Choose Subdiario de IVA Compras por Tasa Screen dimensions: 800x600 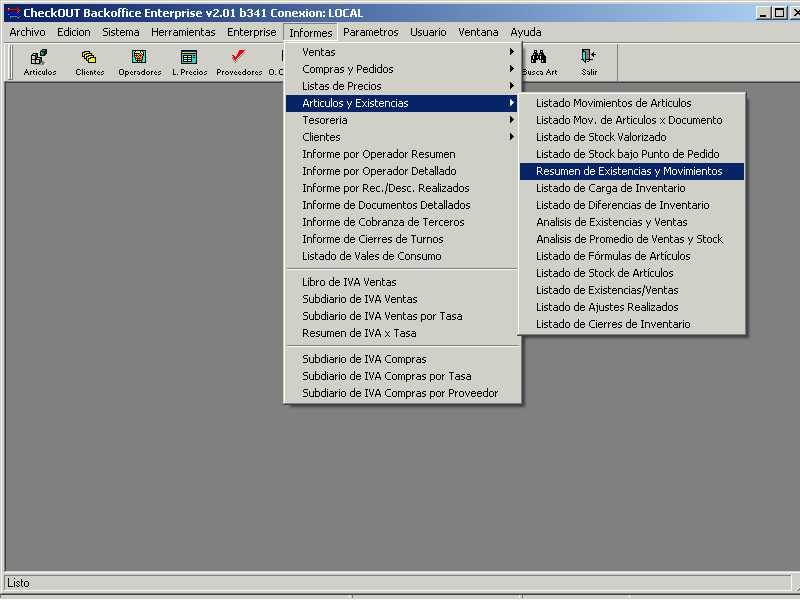pyautogui.click(x=401, y=376)
